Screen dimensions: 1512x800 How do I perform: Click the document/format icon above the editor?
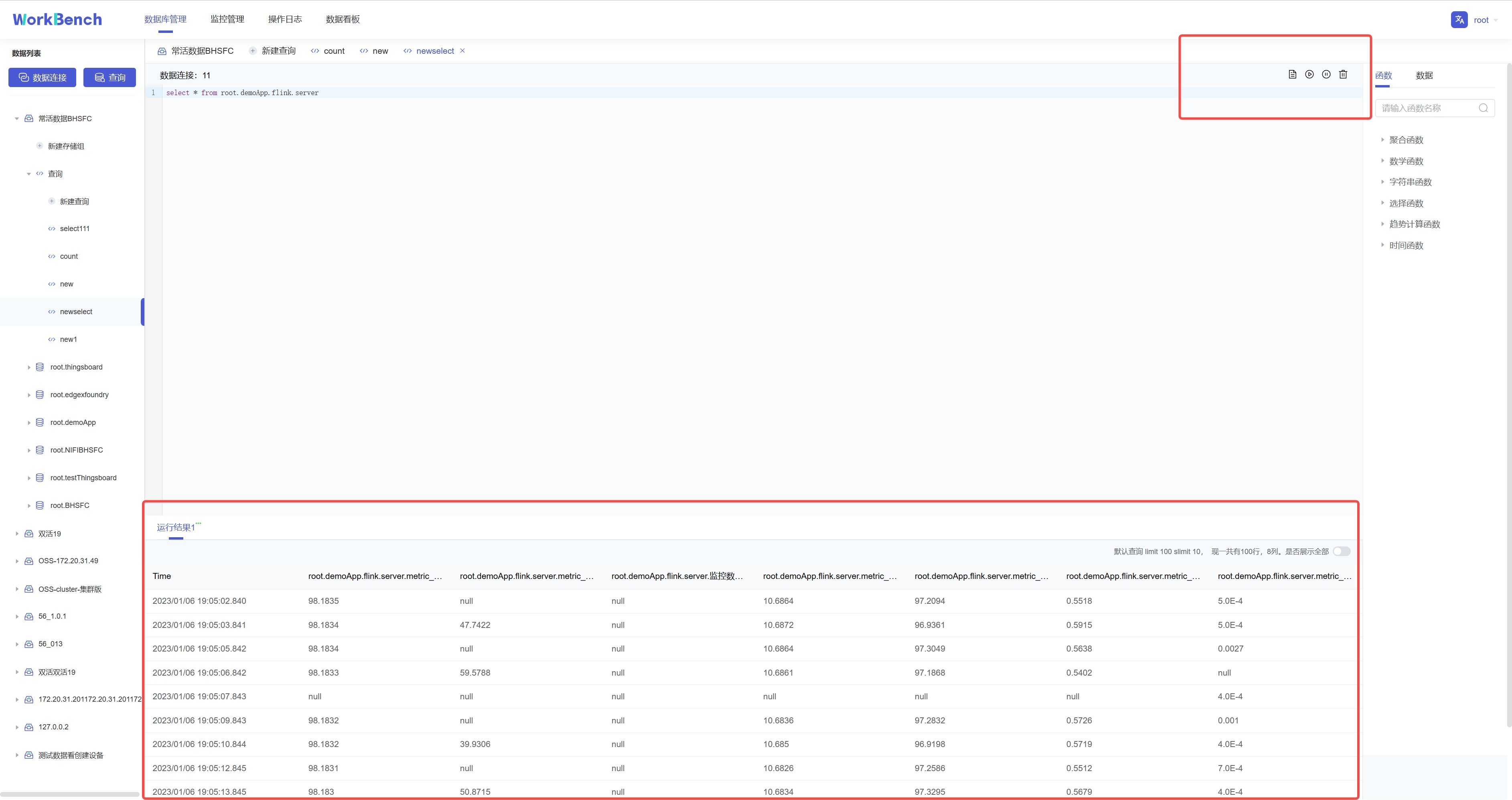[x=1292, y=74]
